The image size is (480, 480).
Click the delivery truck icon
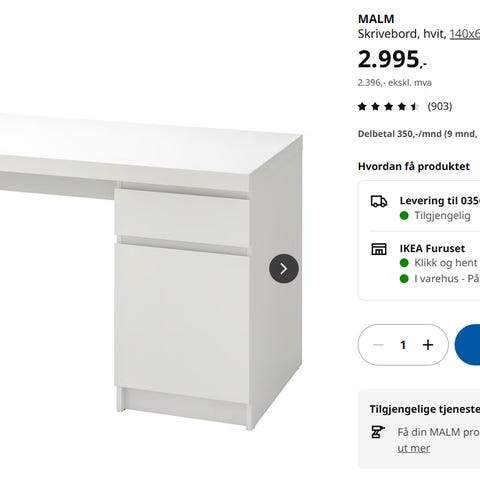point(379,202)
